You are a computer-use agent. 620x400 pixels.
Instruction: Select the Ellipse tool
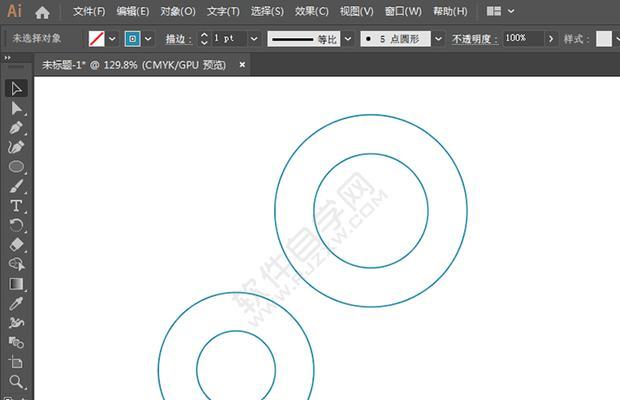[x=16, y=167]
